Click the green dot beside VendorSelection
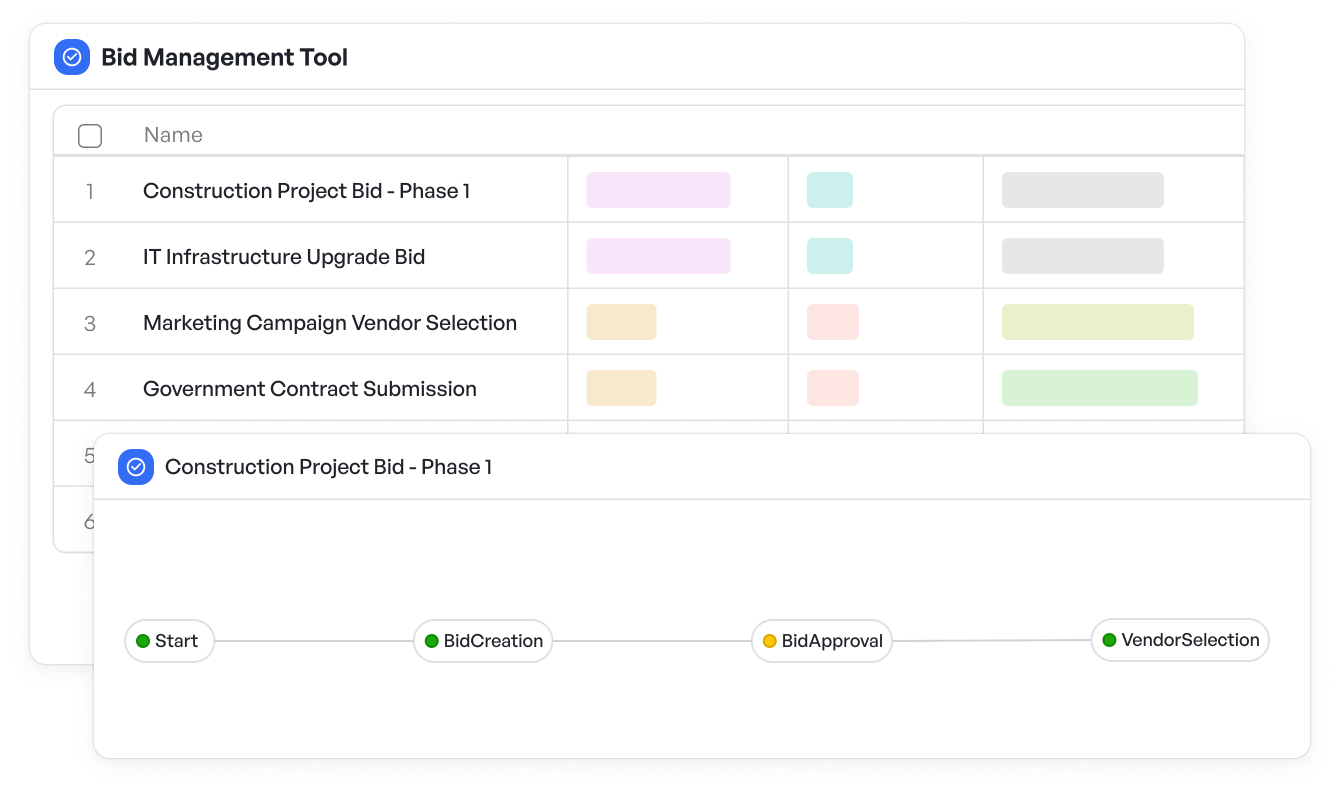 pyautogui.click(x=1109, y=640)
